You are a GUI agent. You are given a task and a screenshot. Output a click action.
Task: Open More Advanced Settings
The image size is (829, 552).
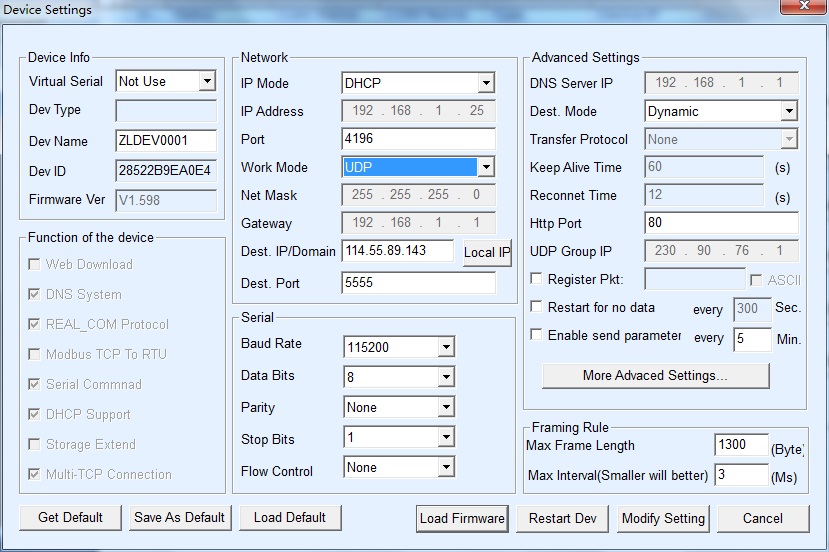[655, 376]
